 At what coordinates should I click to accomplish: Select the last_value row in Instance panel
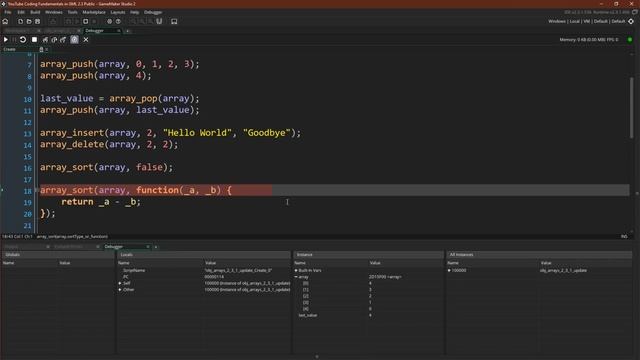pyautogui.click(x=369, y=316)
